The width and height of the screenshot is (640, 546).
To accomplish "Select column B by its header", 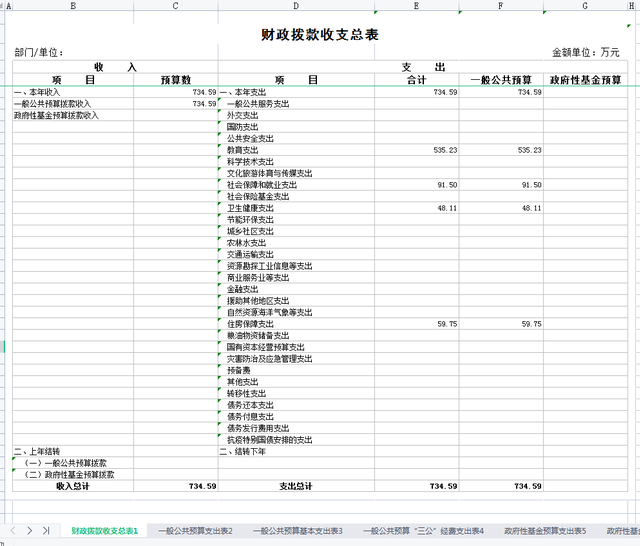I will 73,7.
